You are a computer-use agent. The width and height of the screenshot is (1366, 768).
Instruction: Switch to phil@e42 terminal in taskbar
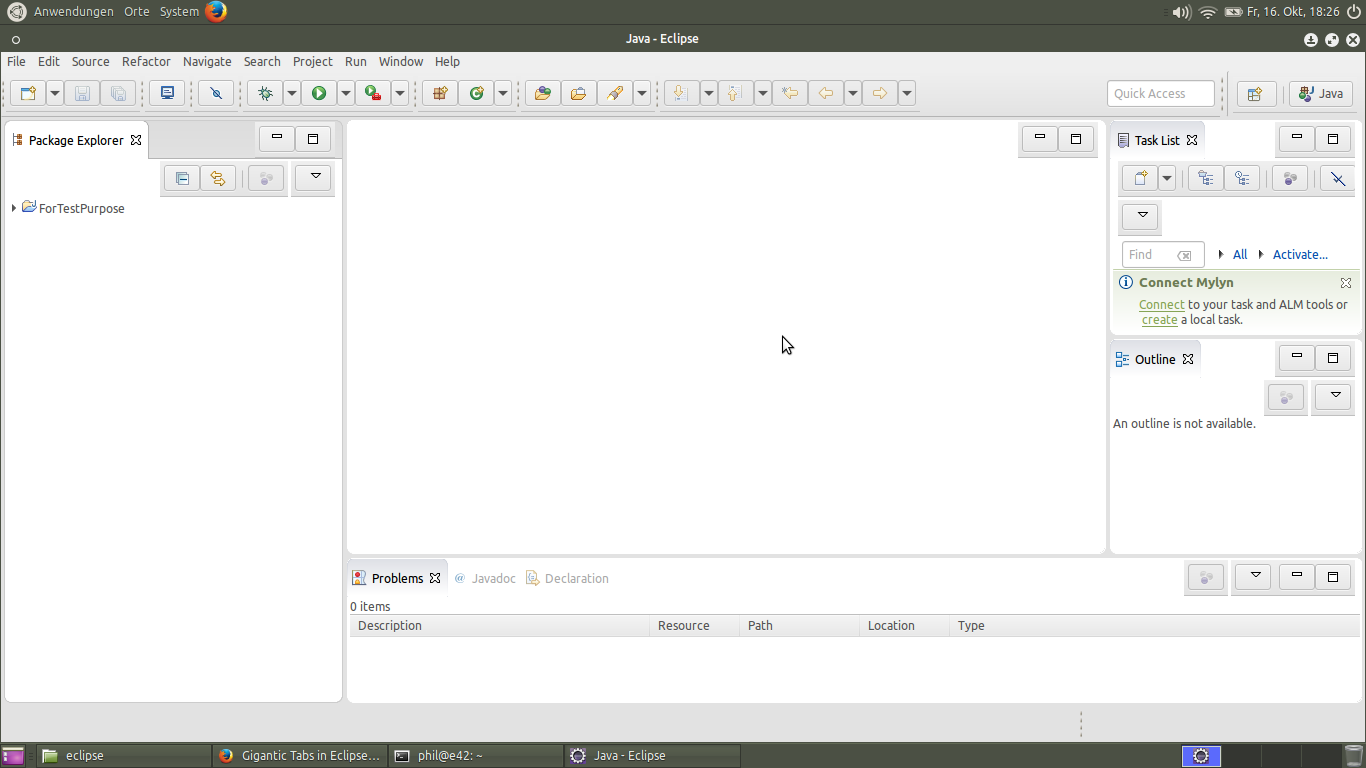click(x=476, y=755)
